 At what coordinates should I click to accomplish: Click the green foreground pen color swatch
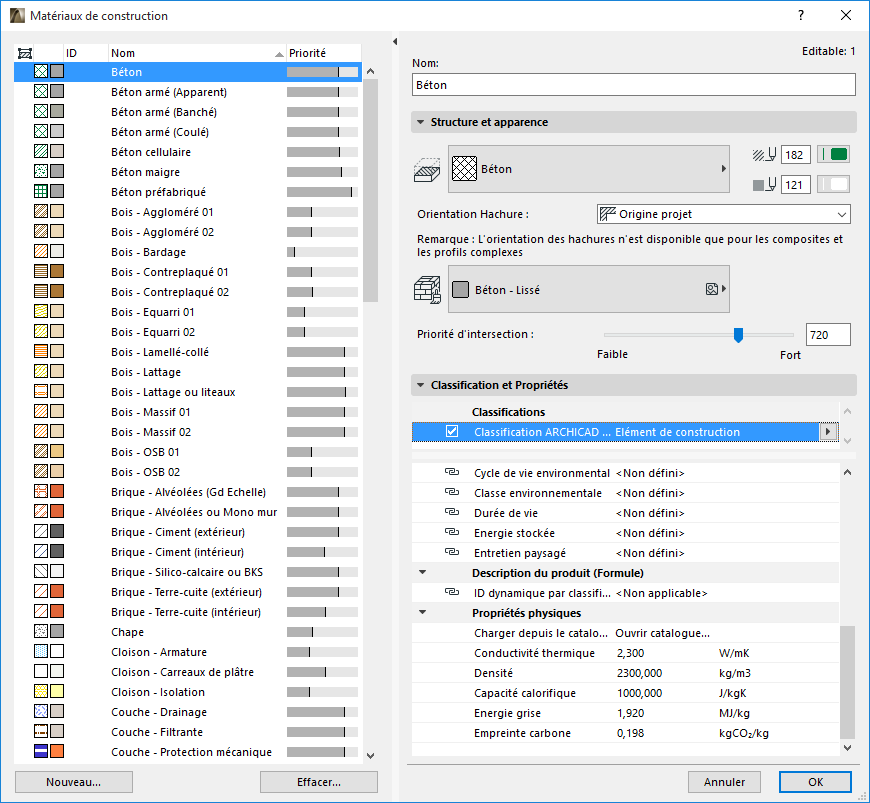(x=834, y=154)
